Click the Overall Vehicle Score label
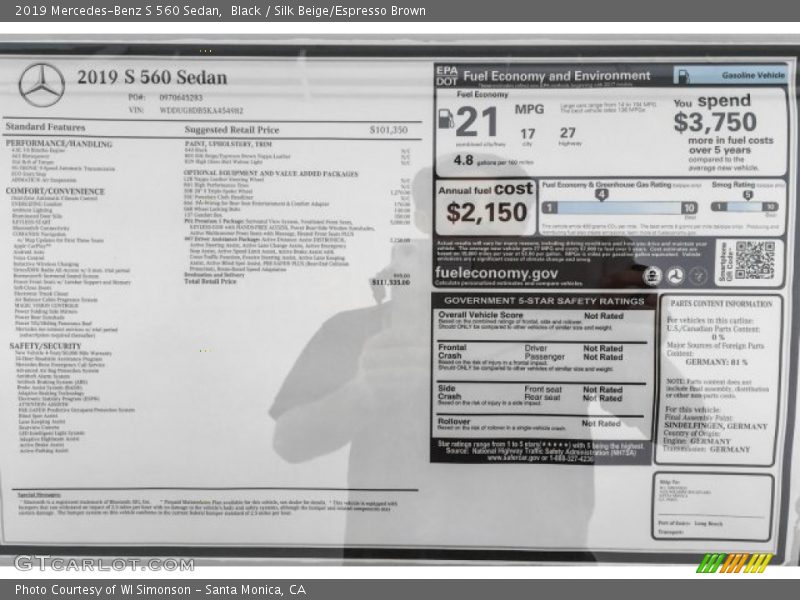Screen dimensions: 800x600 click(x=481, y=315)
